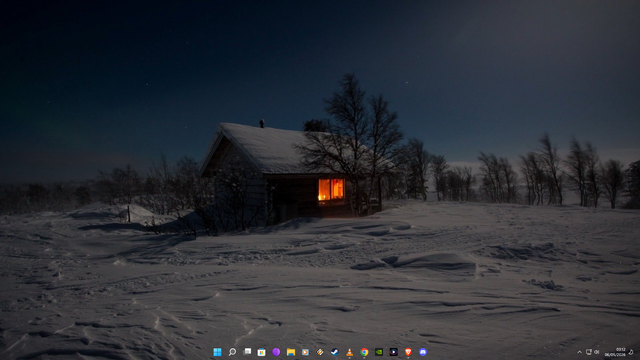
Task: Open the notifications bell icon
Action: [631, 352]
